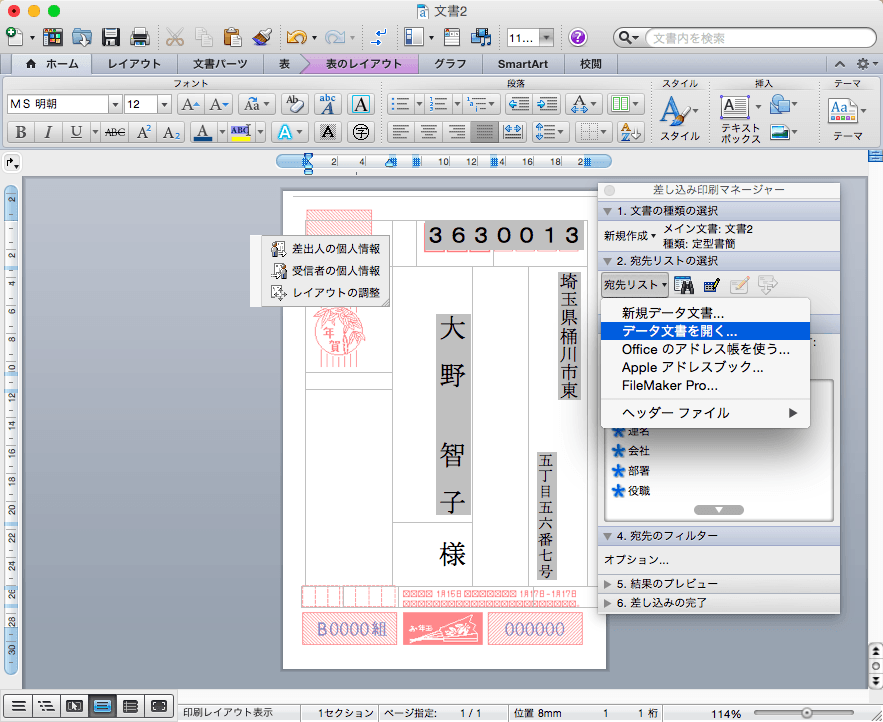Click the Format Painter brush icon
883x722 pixels.
pyautogui.click(x=262, y=37)
